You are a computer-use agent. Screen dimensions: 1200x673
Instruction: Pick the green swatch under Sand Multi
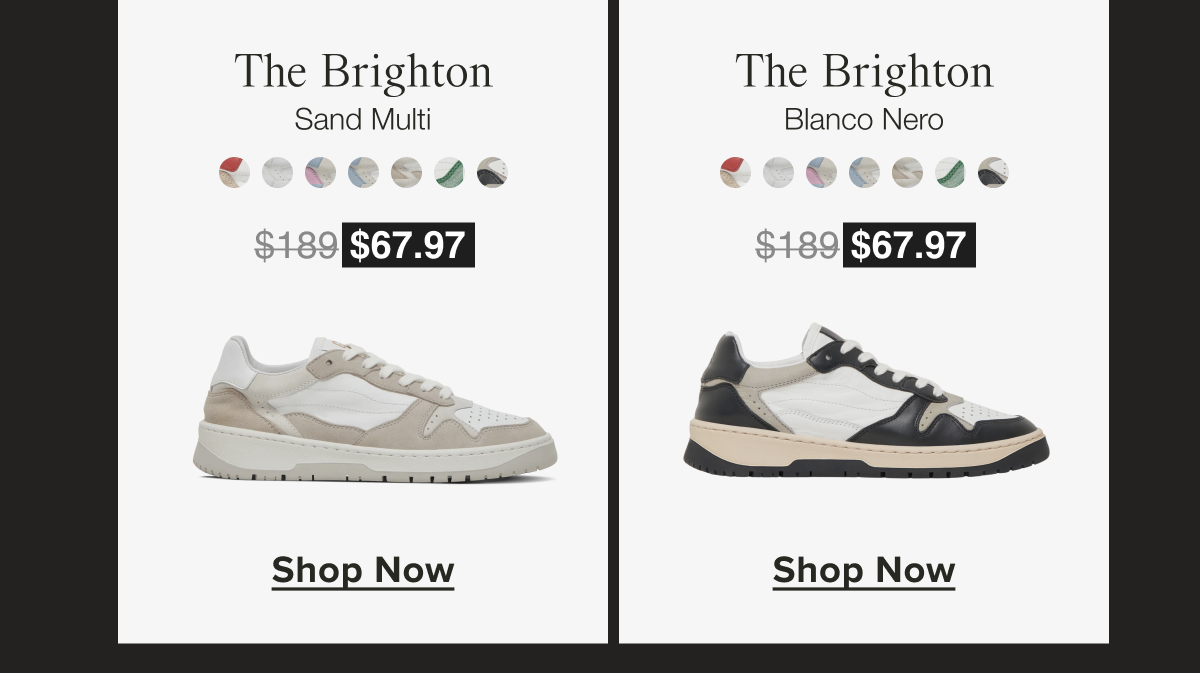449,172
